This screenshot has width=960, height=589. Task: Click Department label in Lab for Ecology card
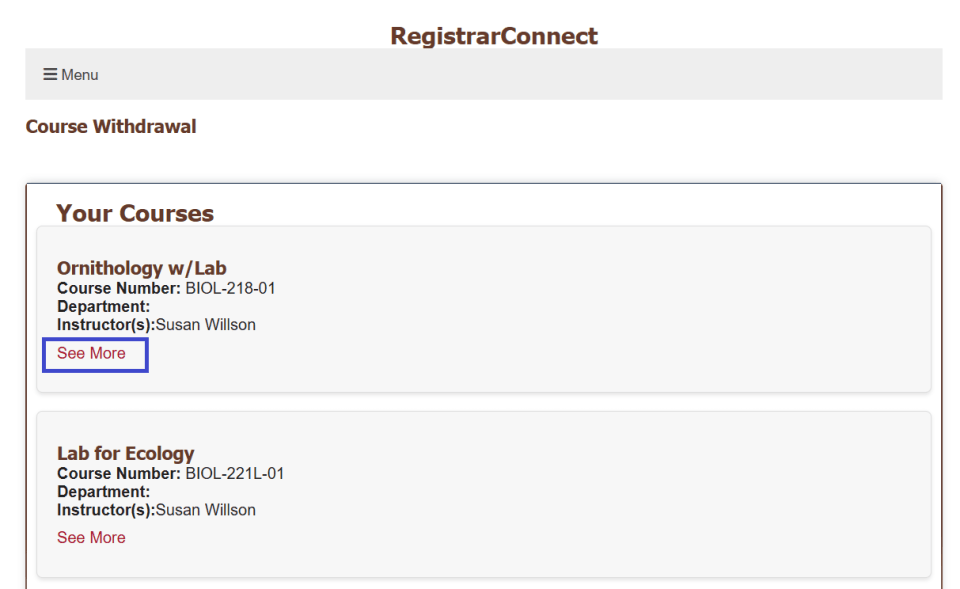[104, 492]
